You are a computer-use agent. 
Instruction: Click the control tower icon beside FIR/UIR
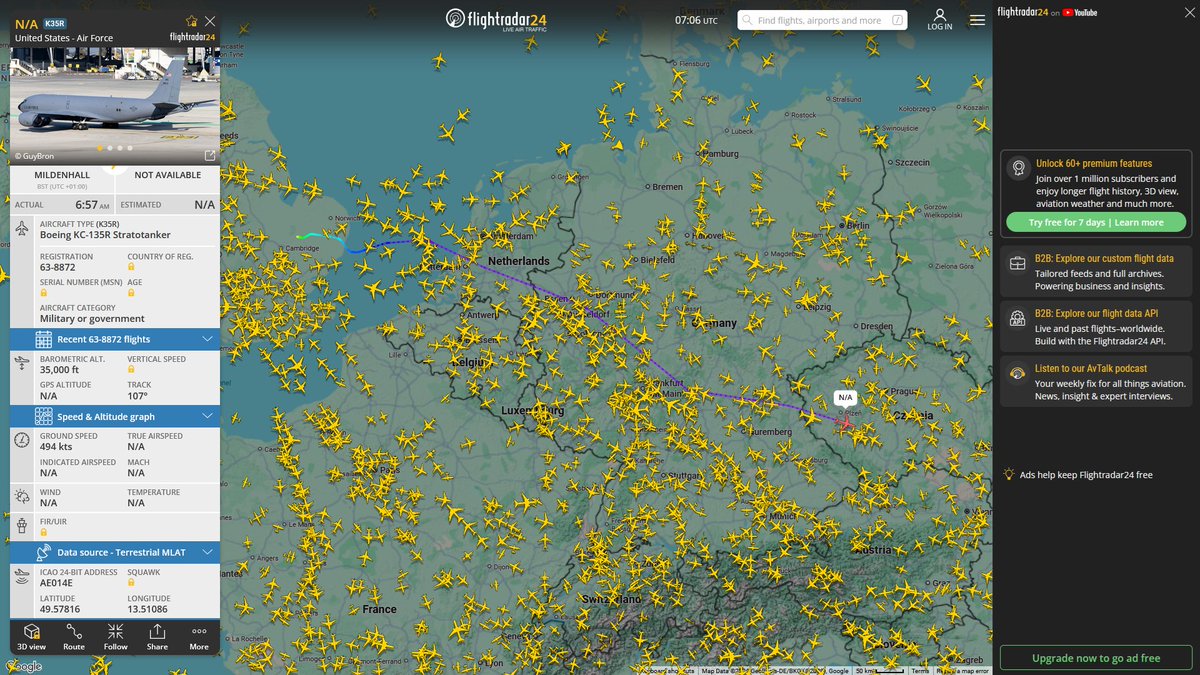point(22,526)
